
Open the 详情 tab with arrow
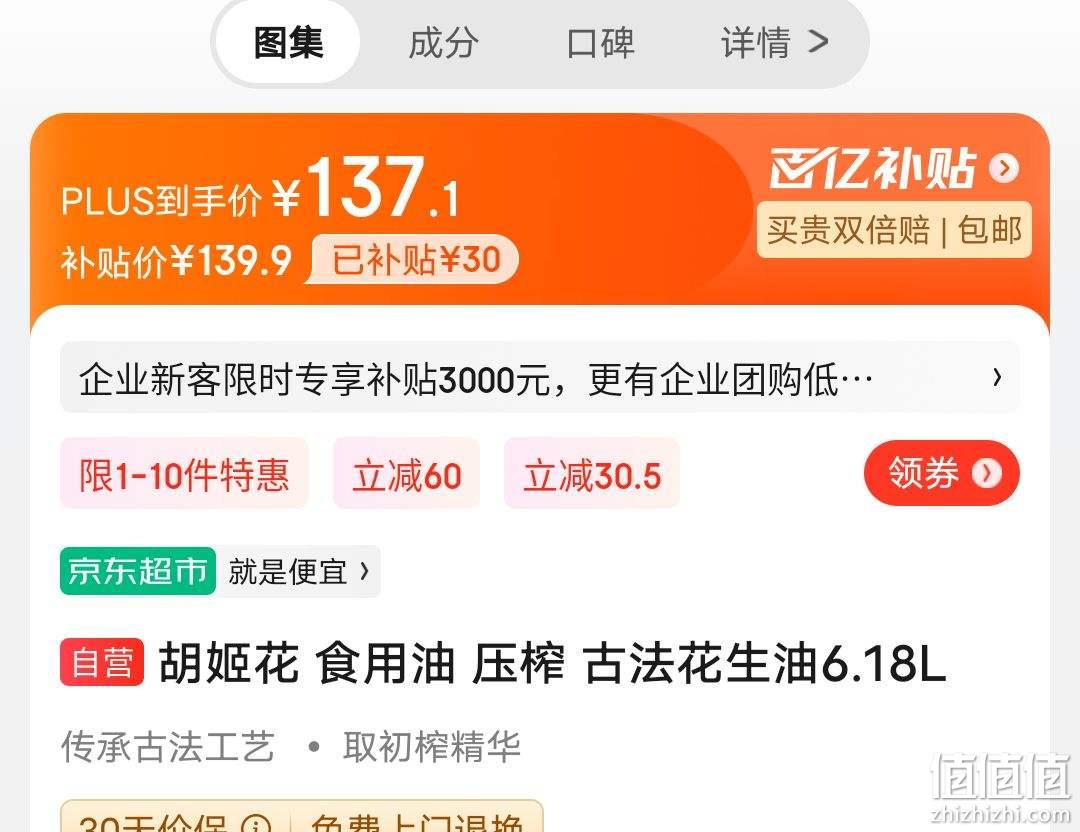[x=774, y=43]
